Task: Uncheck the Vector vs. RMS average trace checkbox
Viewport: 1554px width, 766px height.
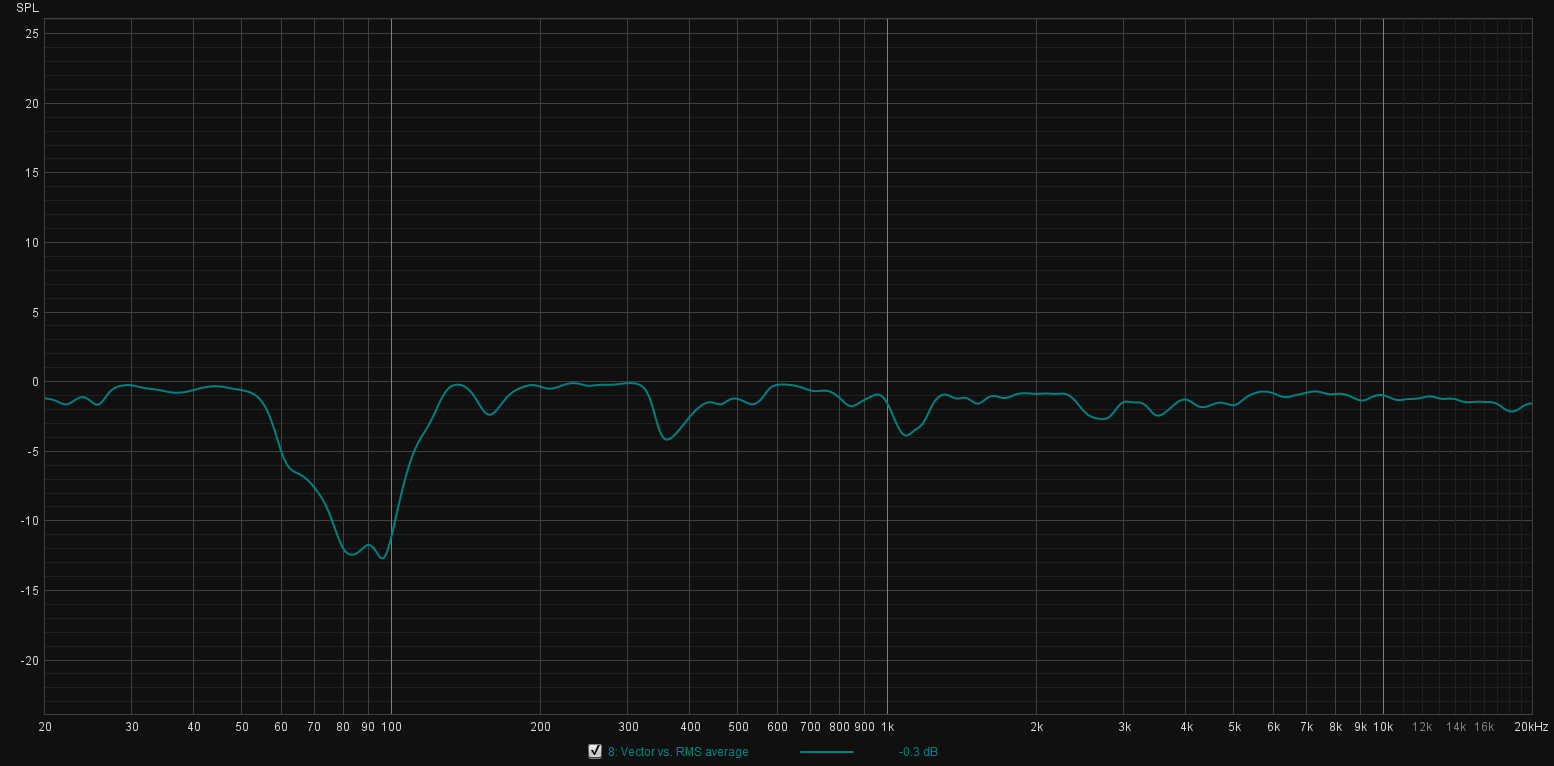Action: (595, 751)
